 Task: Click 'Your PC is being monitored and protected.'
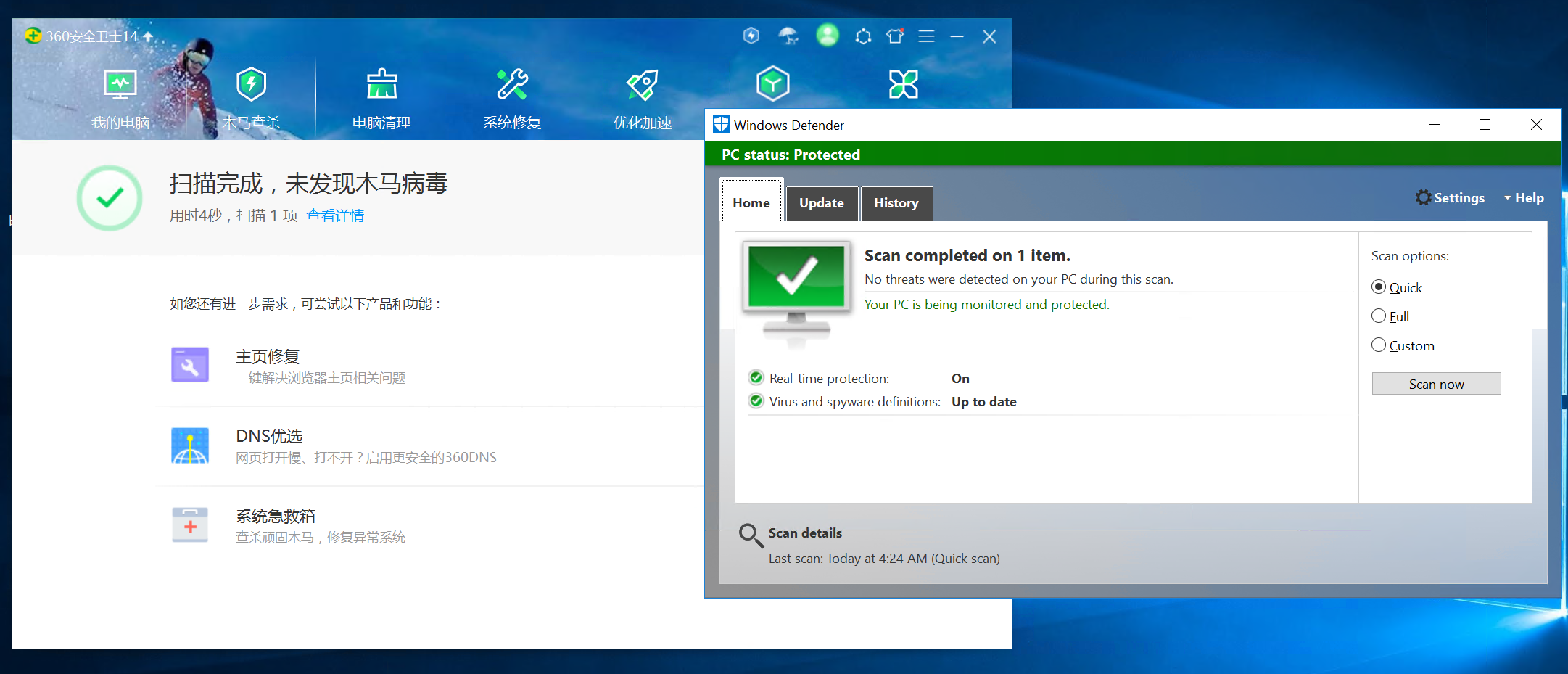[986, 305]
